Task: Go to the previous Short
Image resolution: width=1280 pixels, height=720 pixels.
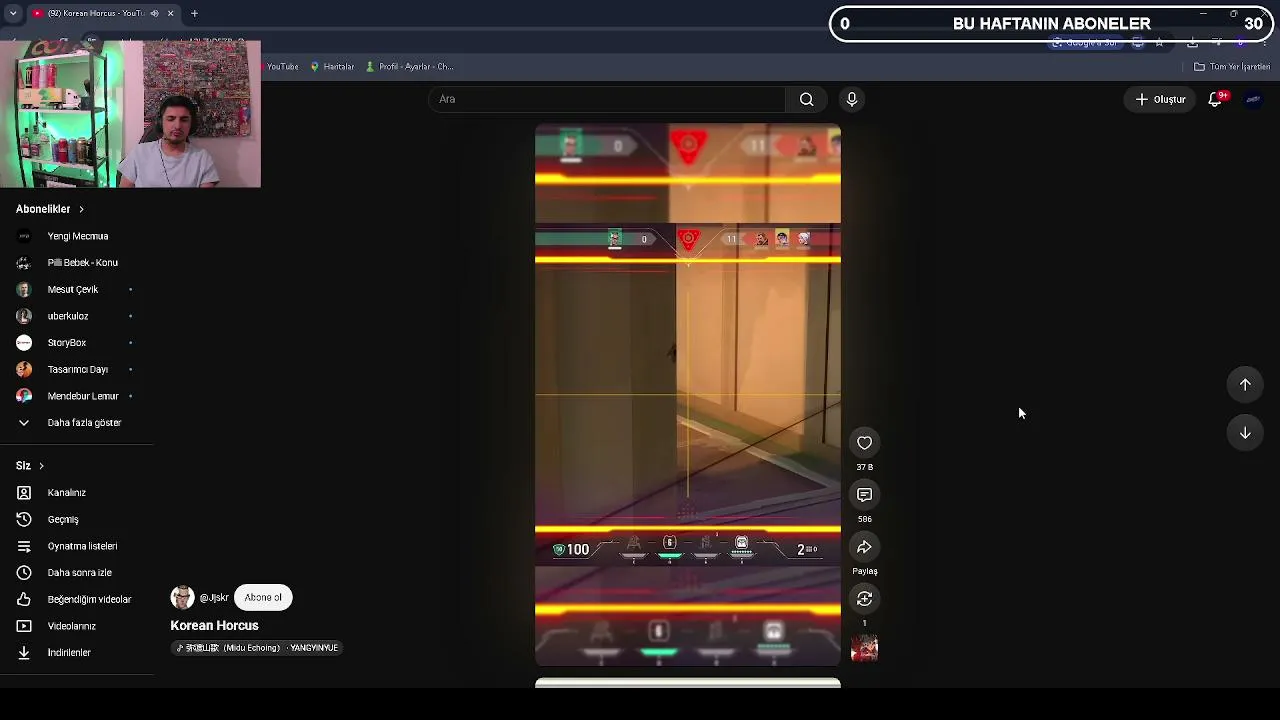Action: 1245,385
